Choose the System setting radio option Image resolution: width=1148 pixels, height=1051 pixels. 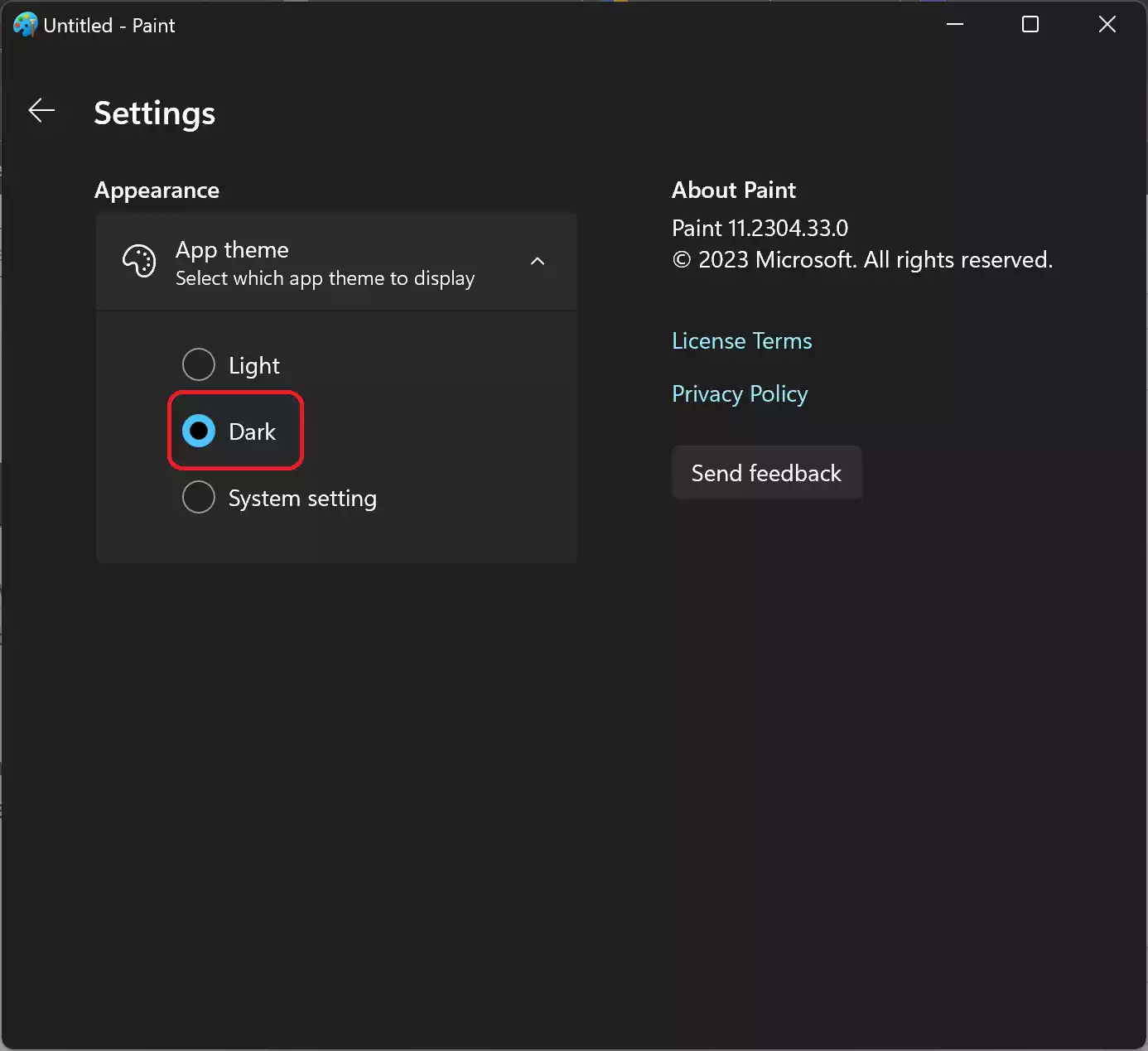[199, 497]
